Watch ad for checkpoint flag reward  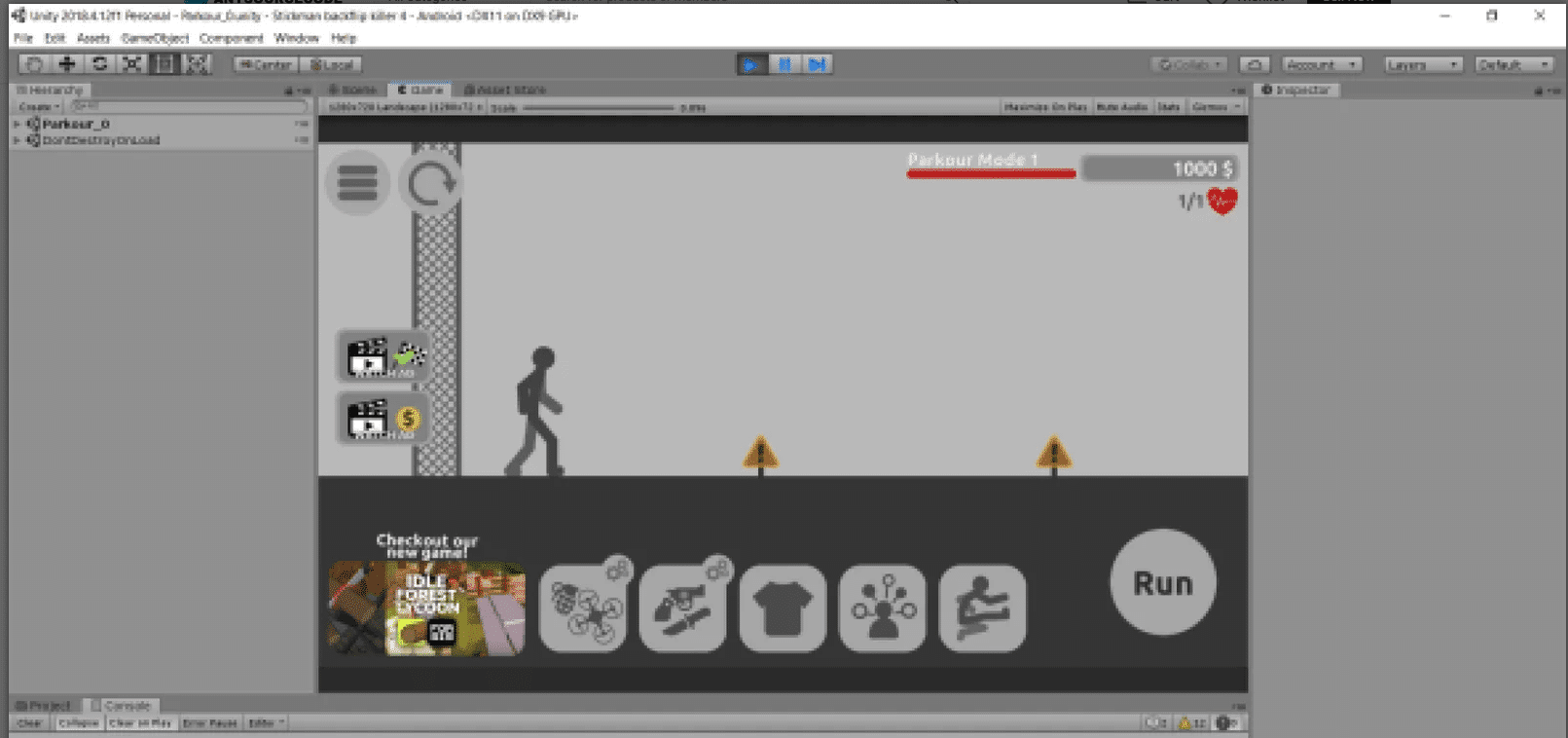click(384, 356)
